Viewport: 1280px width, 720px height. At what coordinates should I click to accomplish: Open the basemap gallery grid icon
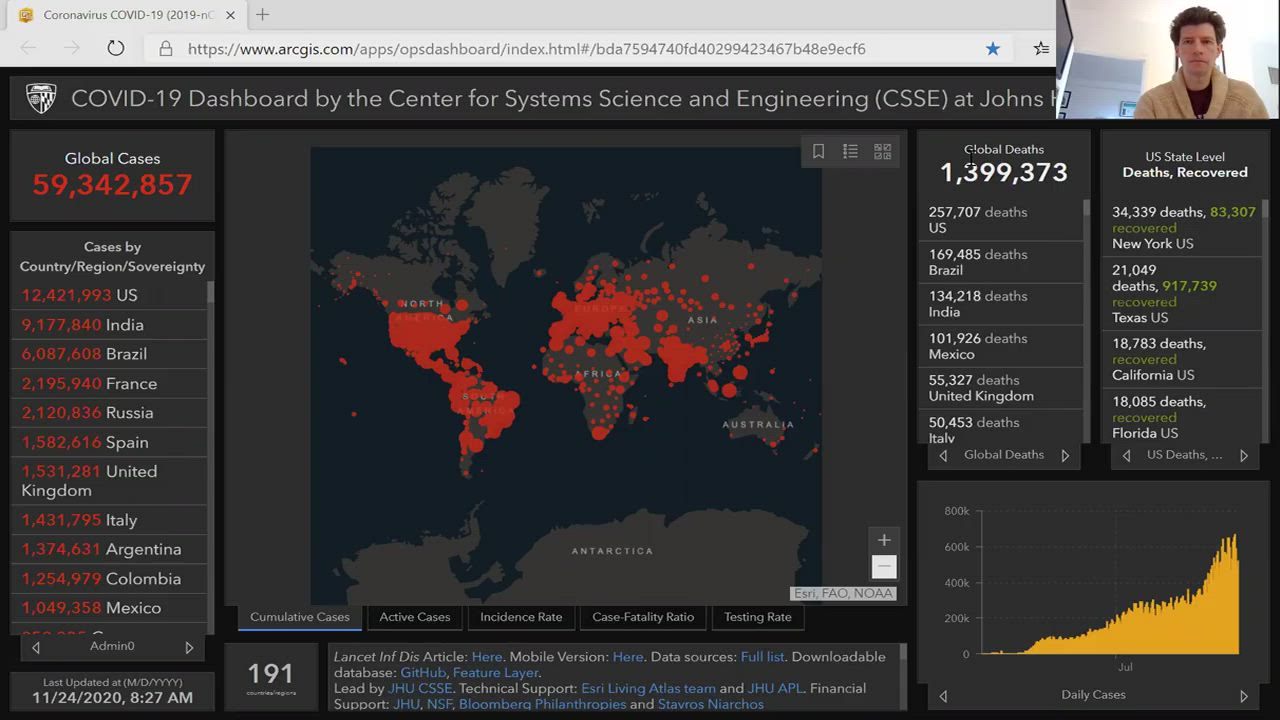[882, 151]
